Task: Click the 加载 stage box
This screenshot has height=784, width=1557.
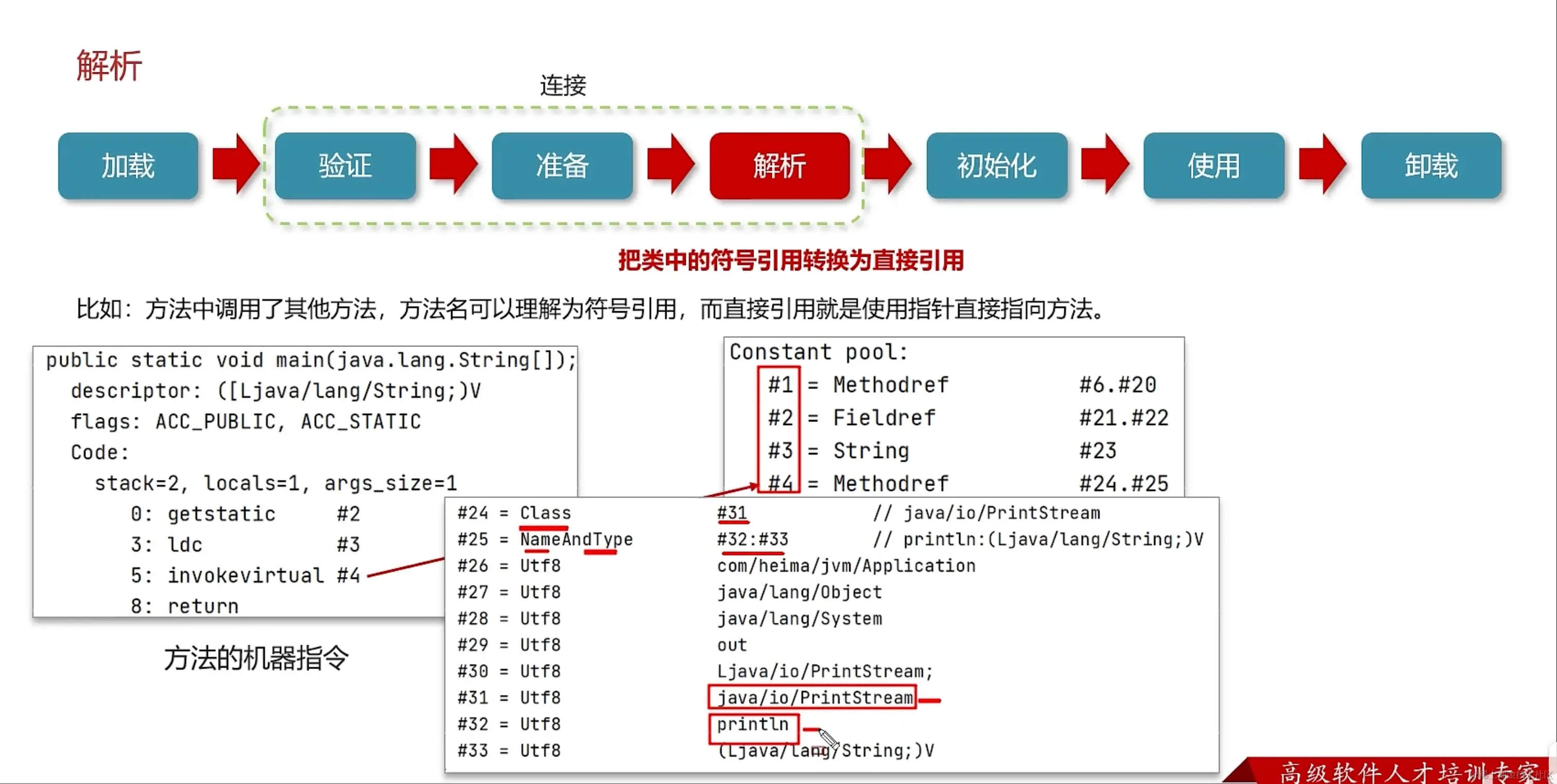Action: coord(128,166)
